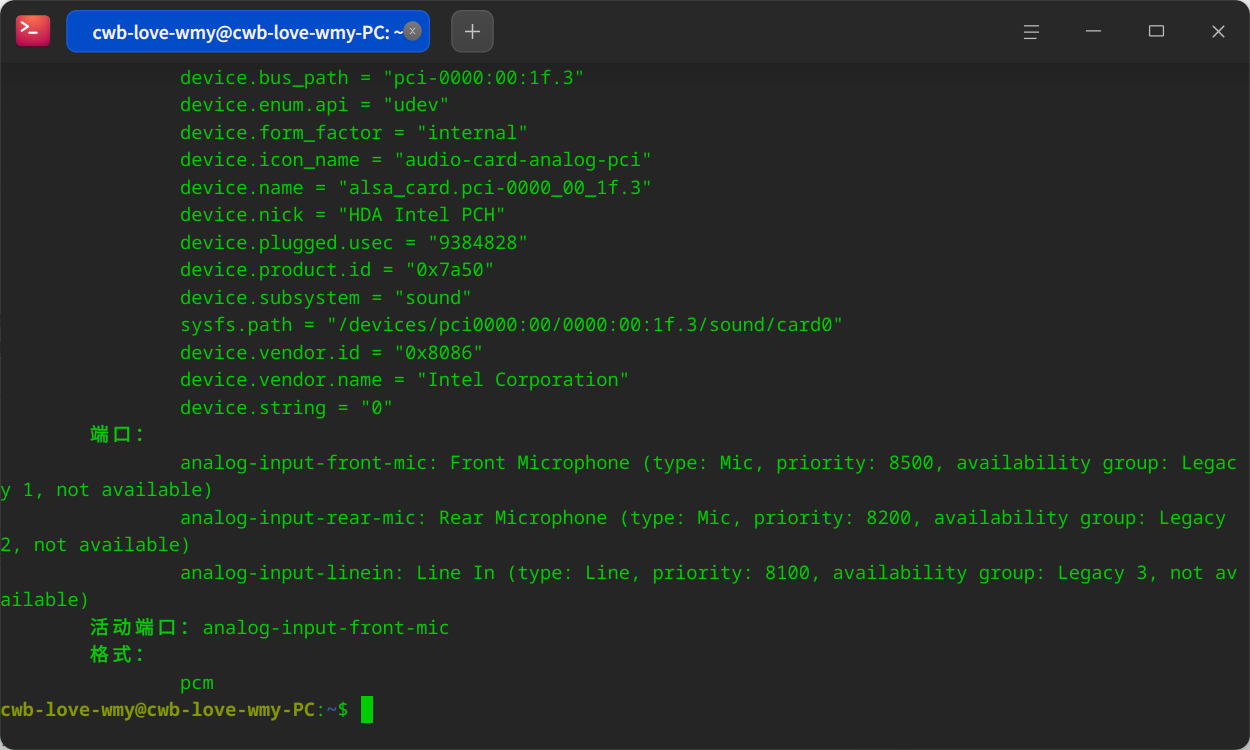Screen dimensions: 1250x750
Task: Click the device.name alsa_card line
Action: pos(416,188)
